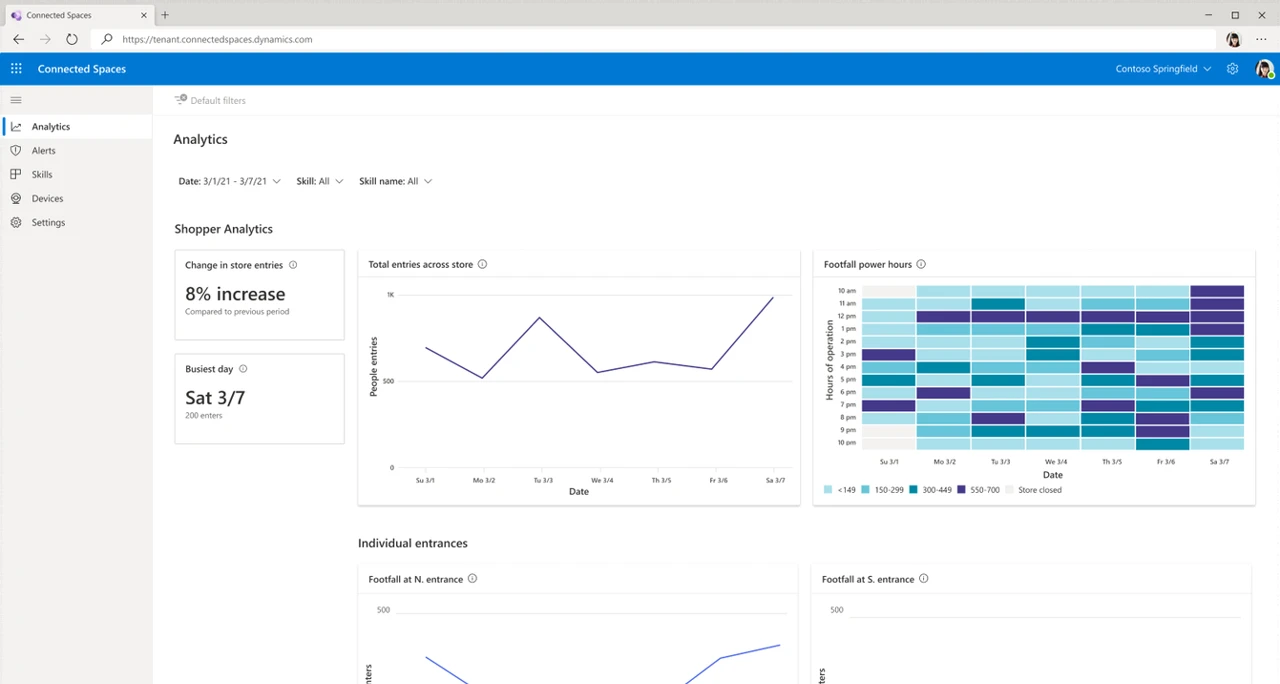Select Settings in the sidebar menu
The image size is (1280, 684).
click(x=76, y=223)
